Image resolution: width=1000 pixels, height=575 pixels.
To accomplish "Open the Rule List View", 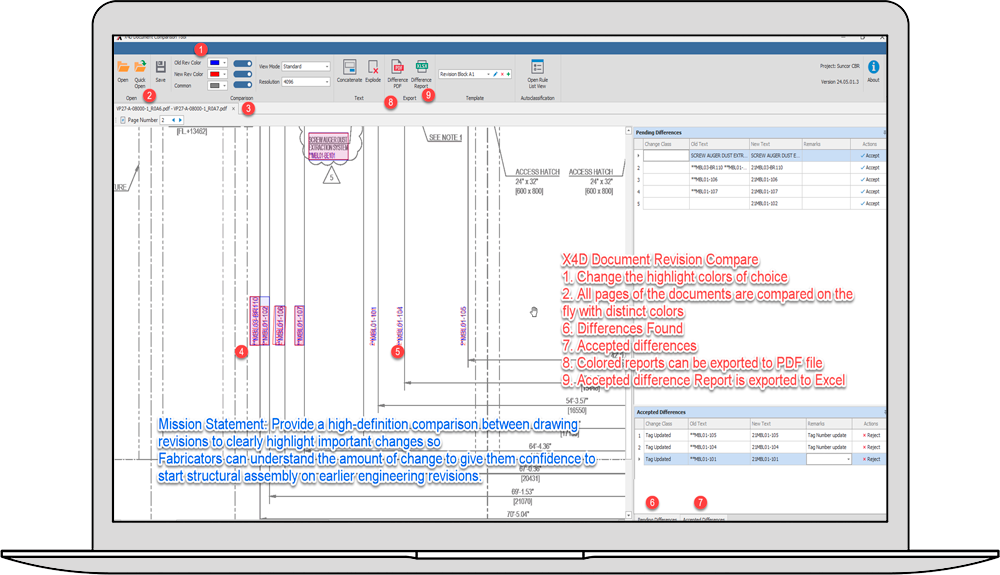I will tap(538, 67).
